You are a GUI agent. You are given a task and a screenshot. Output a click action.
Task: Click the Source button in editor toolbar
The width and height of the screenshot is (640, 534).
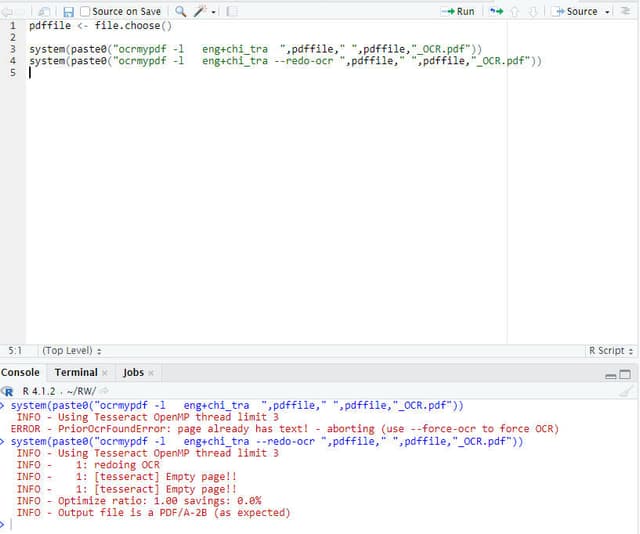point(575,11)
